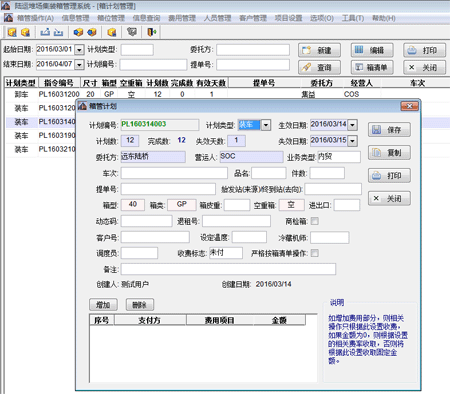Click the 计划类型 filter field in main window
Image resolution: width=450 pixels, height=394 pixels.
[x=137, y=50]
